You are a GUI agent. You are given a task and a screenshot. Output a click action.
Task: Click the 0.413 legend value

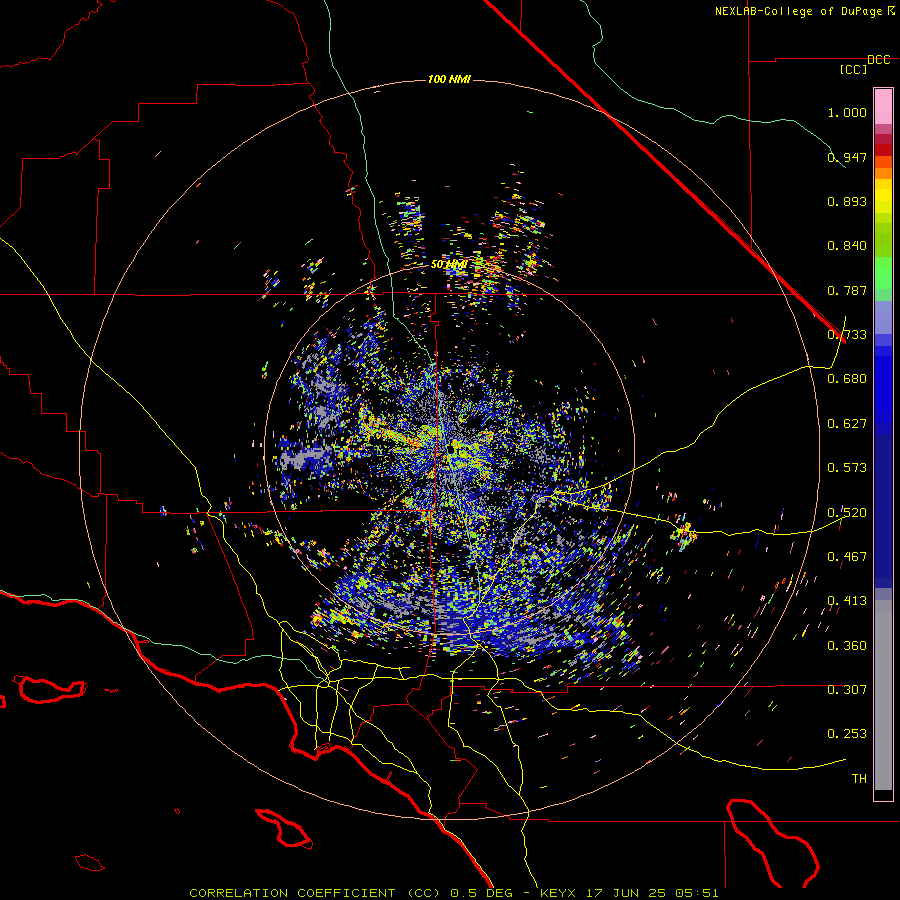847,601
